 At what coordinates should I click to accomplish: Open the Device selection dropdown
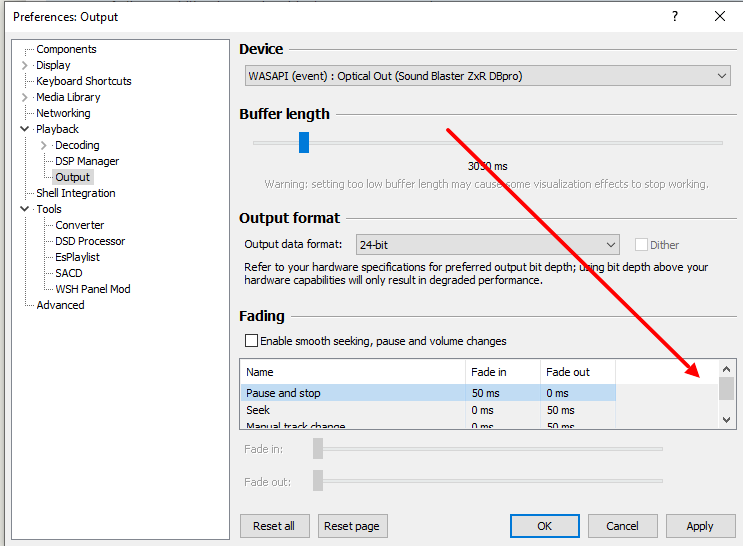click(x=487, y=76)
